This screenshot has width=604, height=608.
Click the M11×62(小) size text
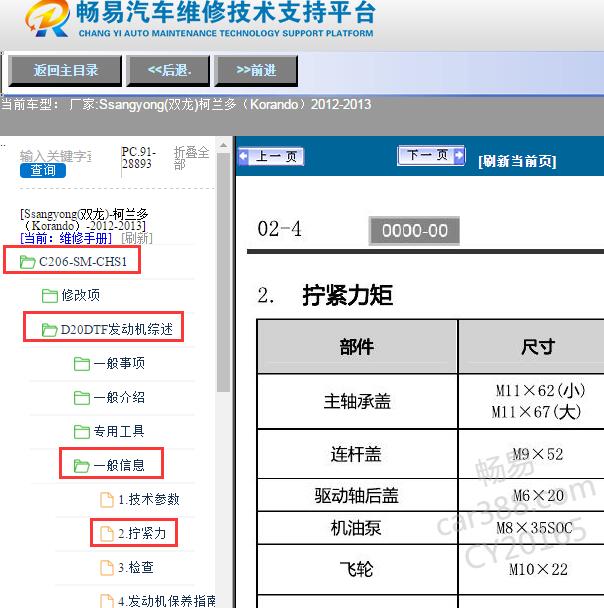click(x=540, y=390)
